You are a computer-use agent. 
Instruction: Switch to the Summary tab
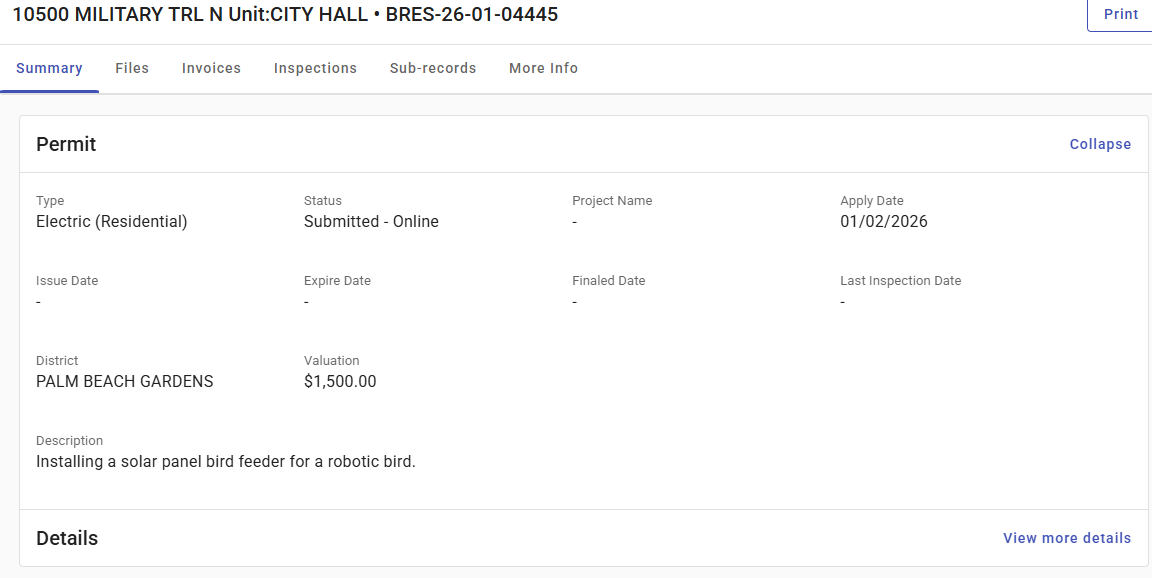point(49,68)
